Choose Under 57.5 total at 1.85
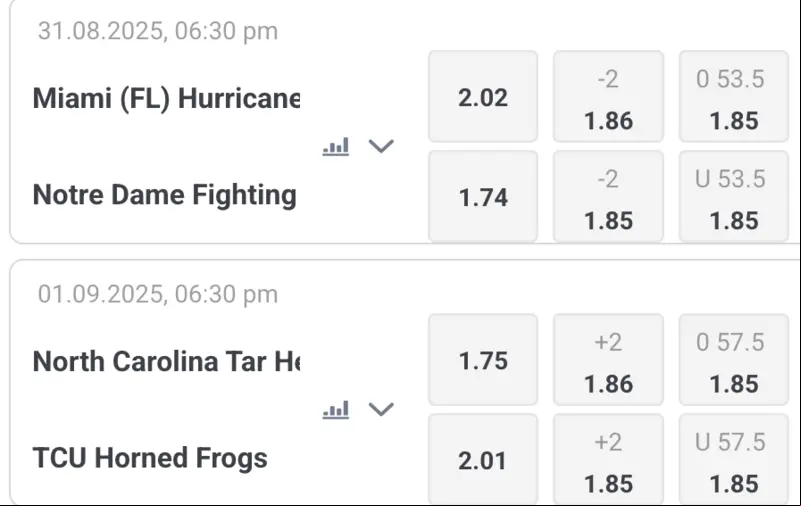 tap(734, 460)
